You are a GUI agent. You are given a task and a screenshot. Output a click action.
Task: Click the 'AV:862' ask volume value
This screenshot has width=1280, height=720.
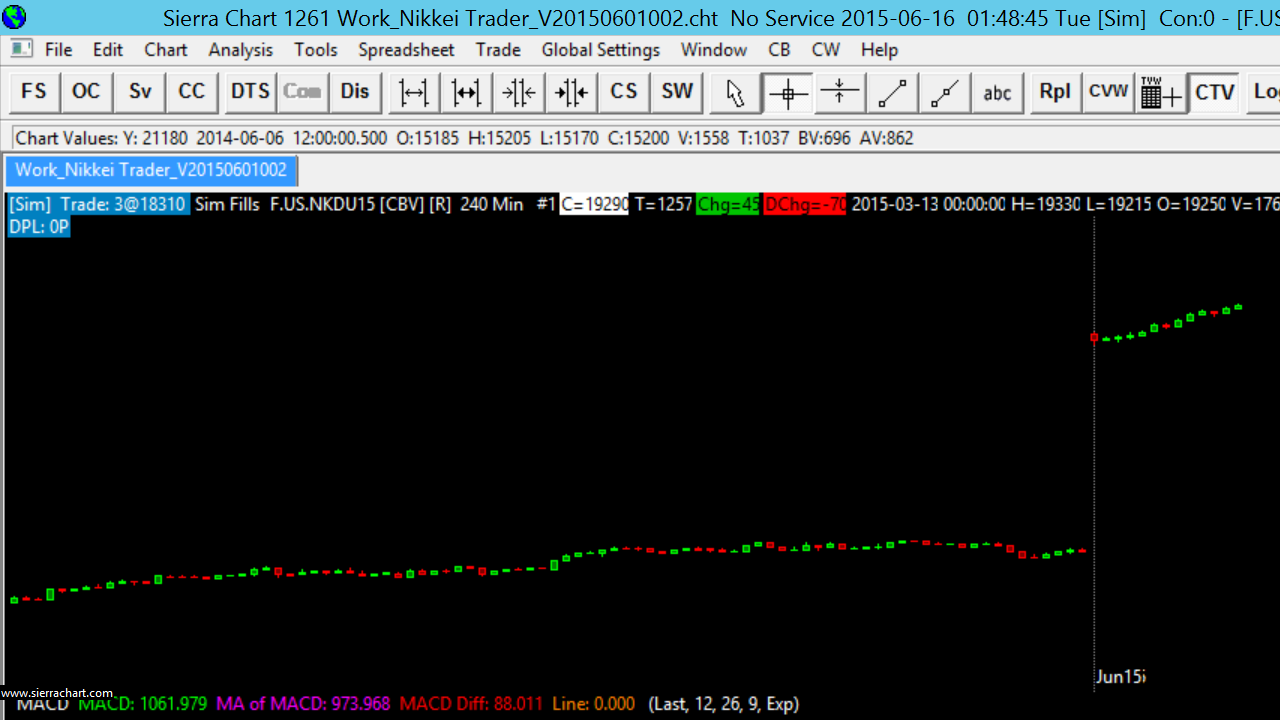(x=887, y=138)
